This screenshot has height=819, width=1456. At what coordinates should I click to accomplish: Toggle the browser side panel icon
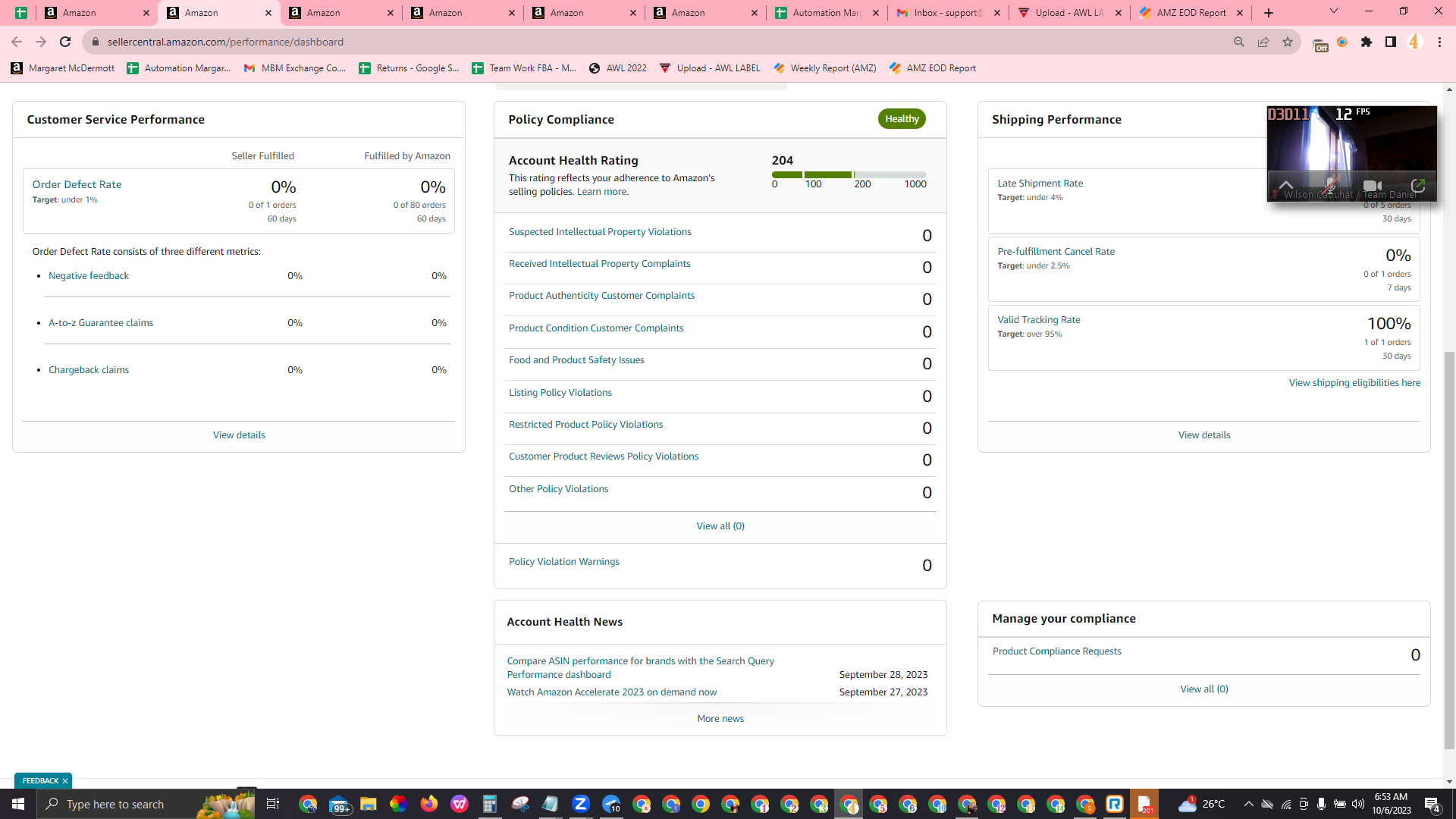1391,42
